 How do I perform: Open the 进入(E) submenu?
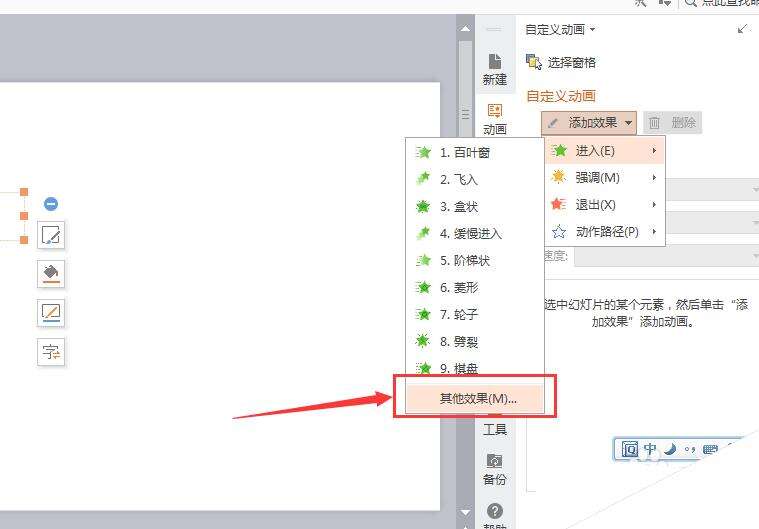(605, 151)
